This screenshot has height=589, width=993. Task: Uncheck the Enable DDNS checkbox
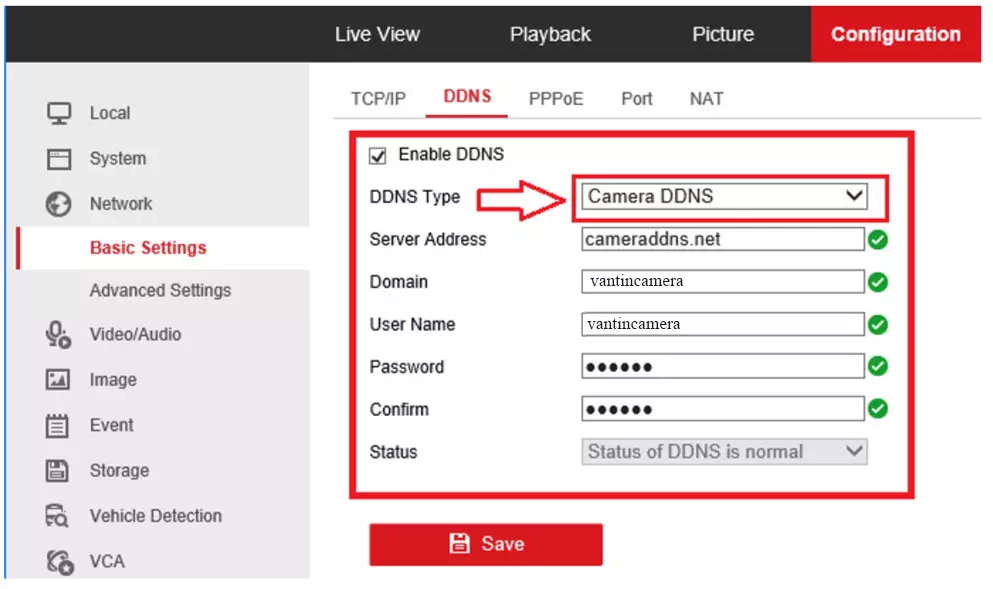click(x=377, y=156)
